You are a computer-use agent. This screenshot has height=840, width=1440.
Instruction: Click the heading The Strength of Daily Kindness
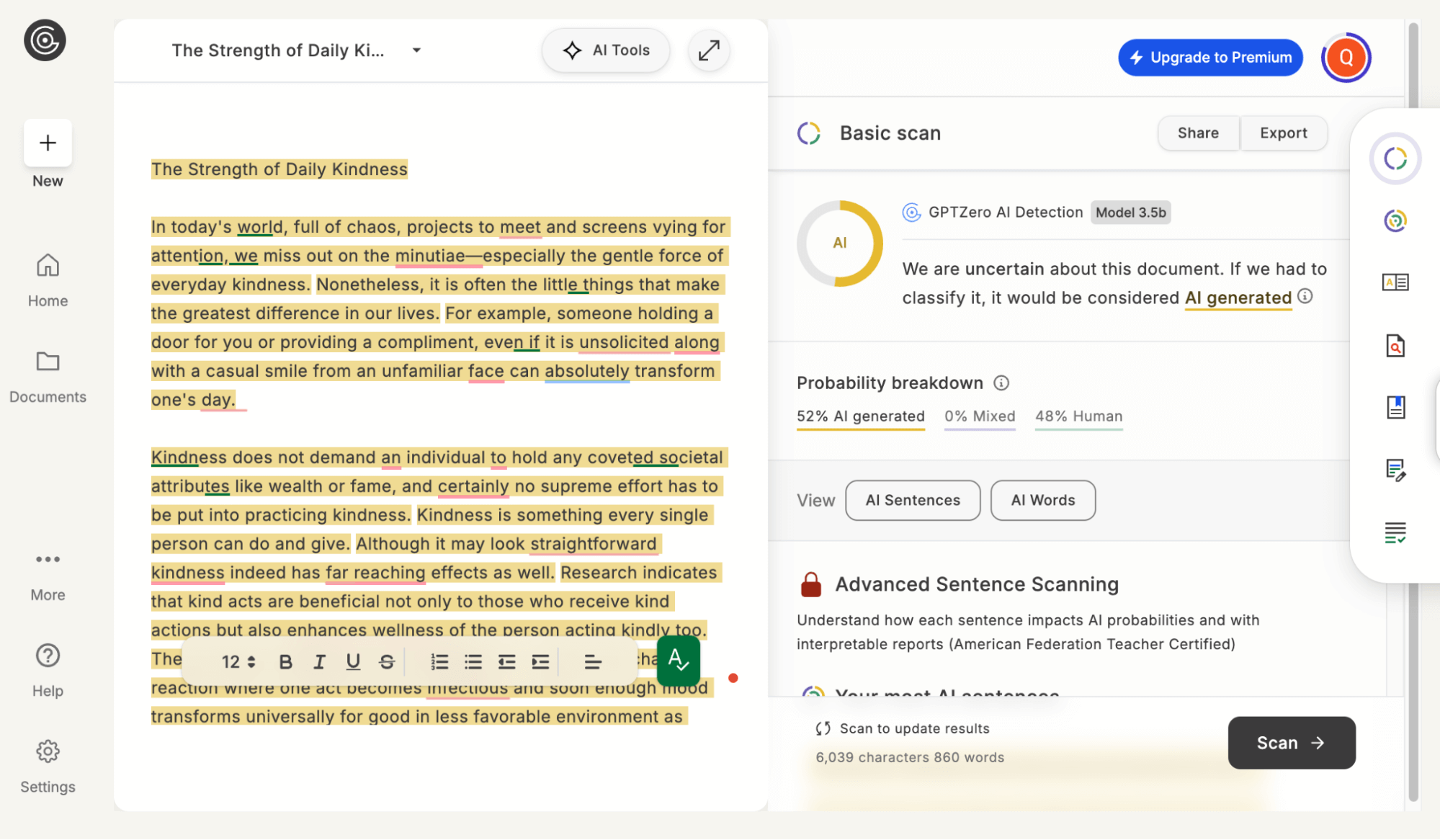point(279,169)
